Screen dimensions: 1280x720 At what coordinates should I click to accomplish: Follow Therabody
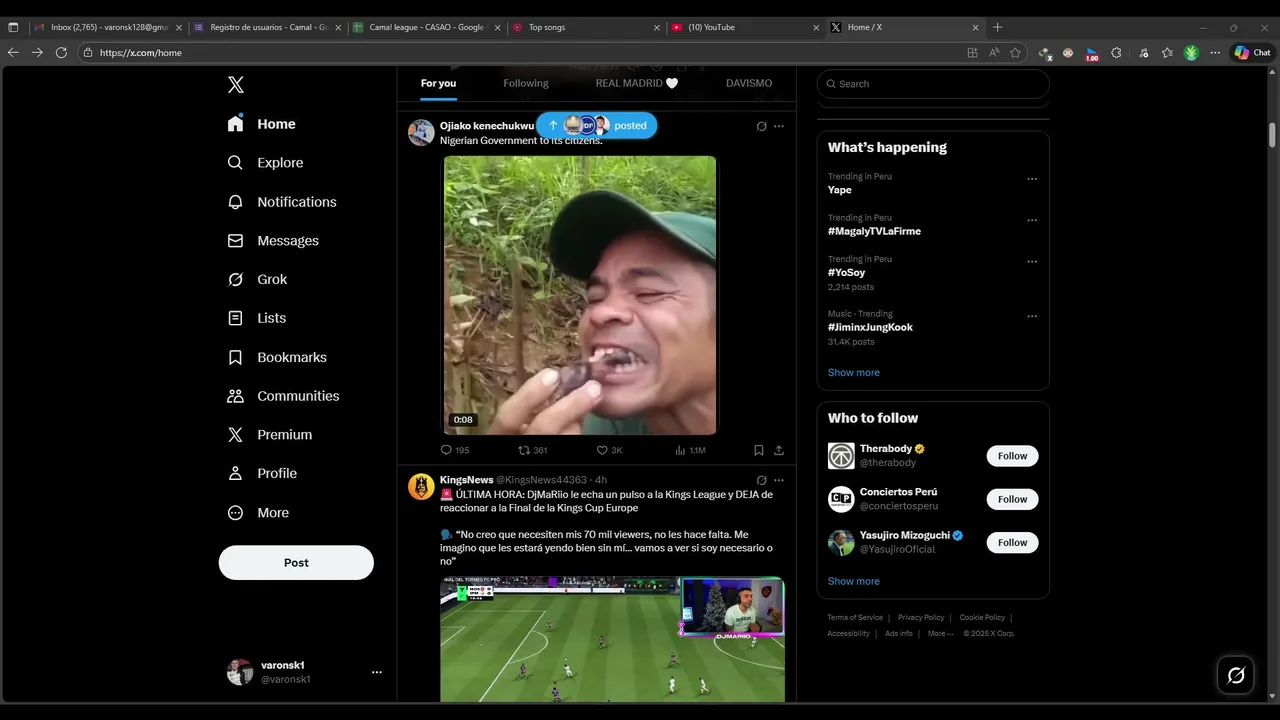click(1012, 456)
